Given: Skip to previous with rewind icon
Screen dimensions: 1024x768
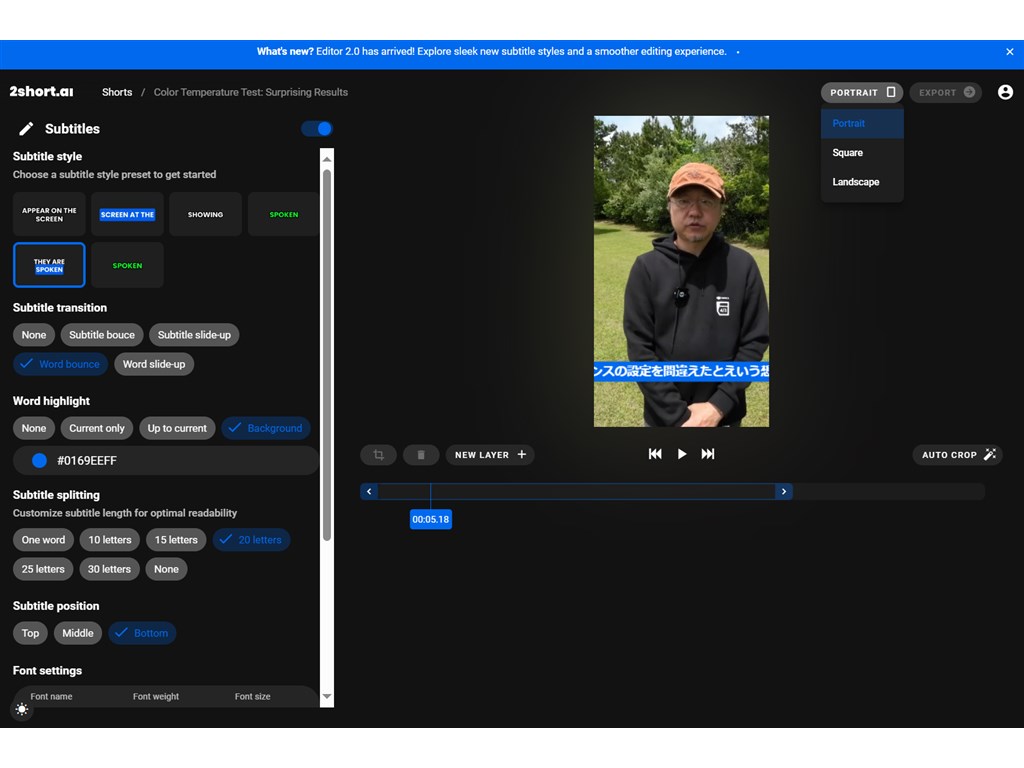Looking at the screenshot, I should 655,454.
